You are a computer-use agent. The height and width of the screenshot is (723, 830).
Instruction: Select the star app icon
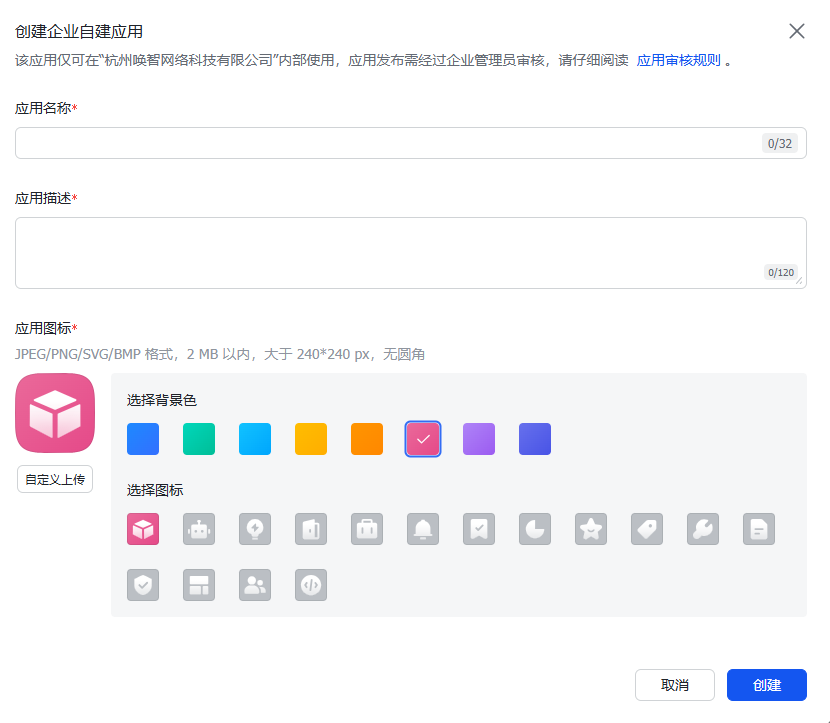(591, 529)
